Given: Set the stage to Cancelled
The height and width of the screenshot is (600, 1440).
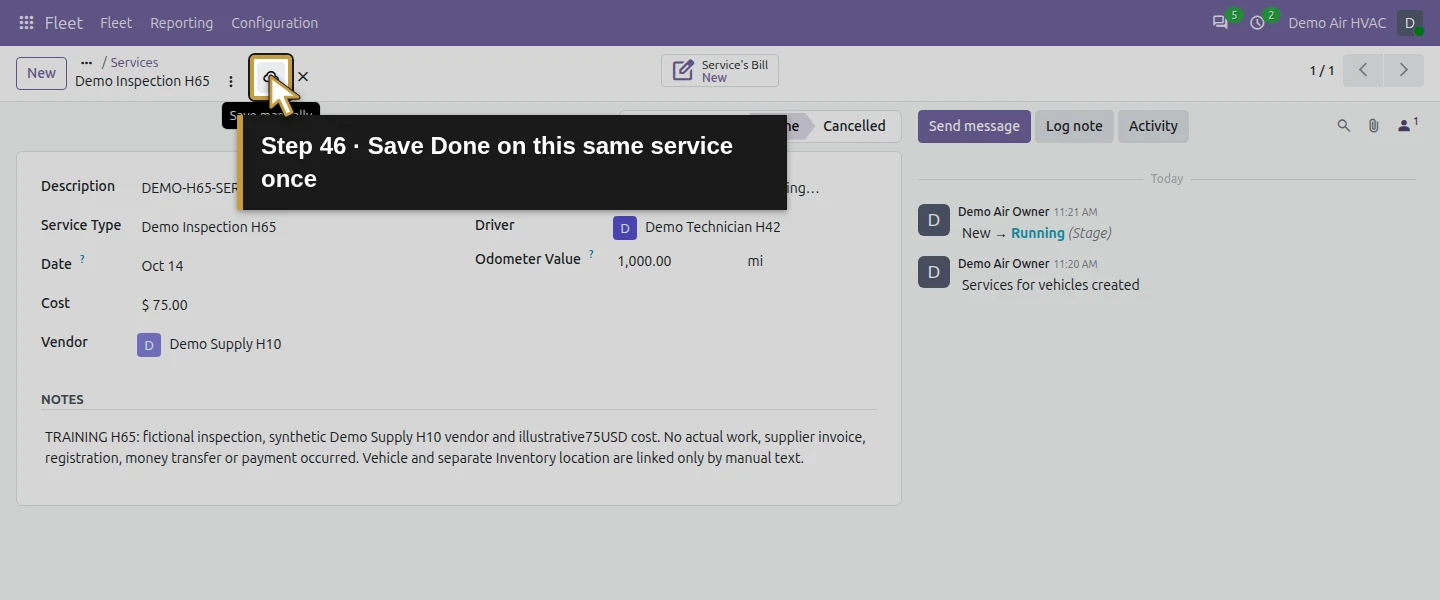Looking at the screenshot, I should click(x=854, y=126).
